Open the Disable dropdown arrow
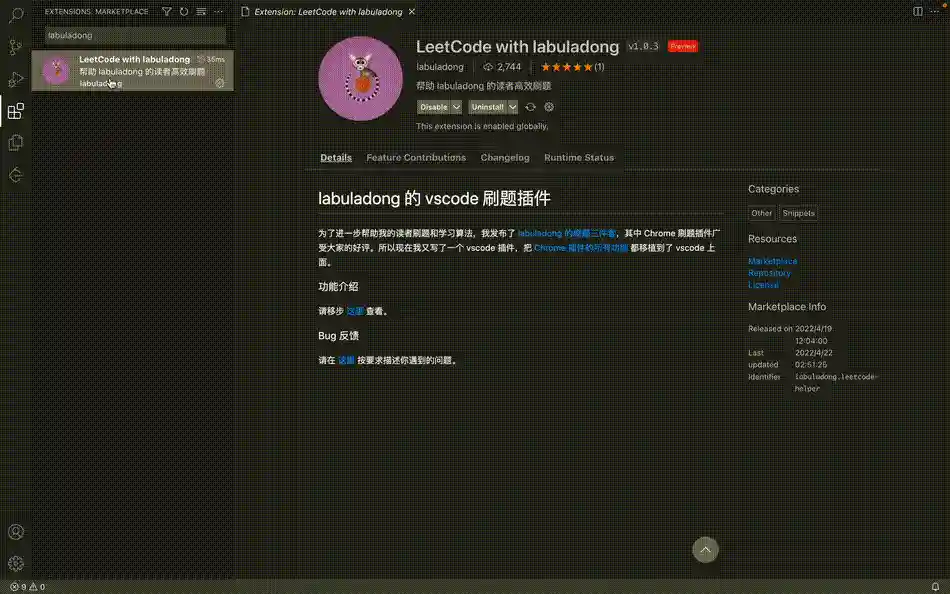The height and width of the screenshot is (594, 950). pos(456,107)
